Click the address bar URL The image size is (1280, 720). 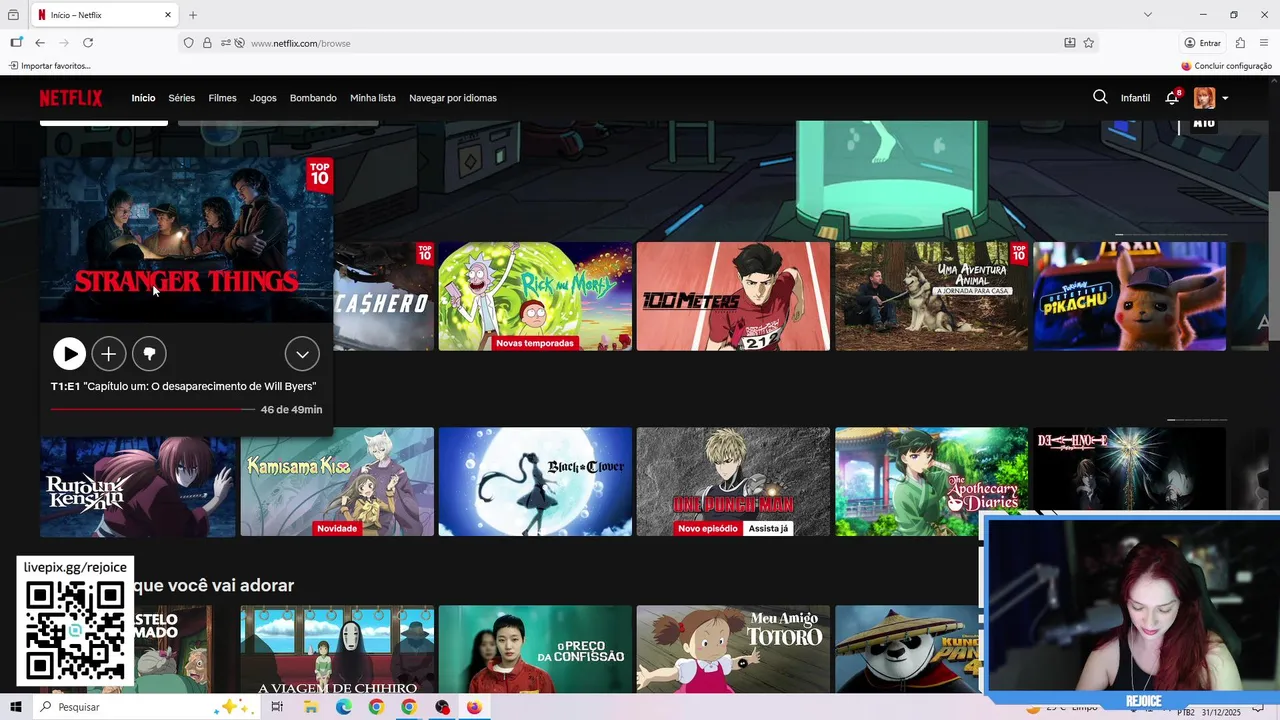(x=301, y=43)
